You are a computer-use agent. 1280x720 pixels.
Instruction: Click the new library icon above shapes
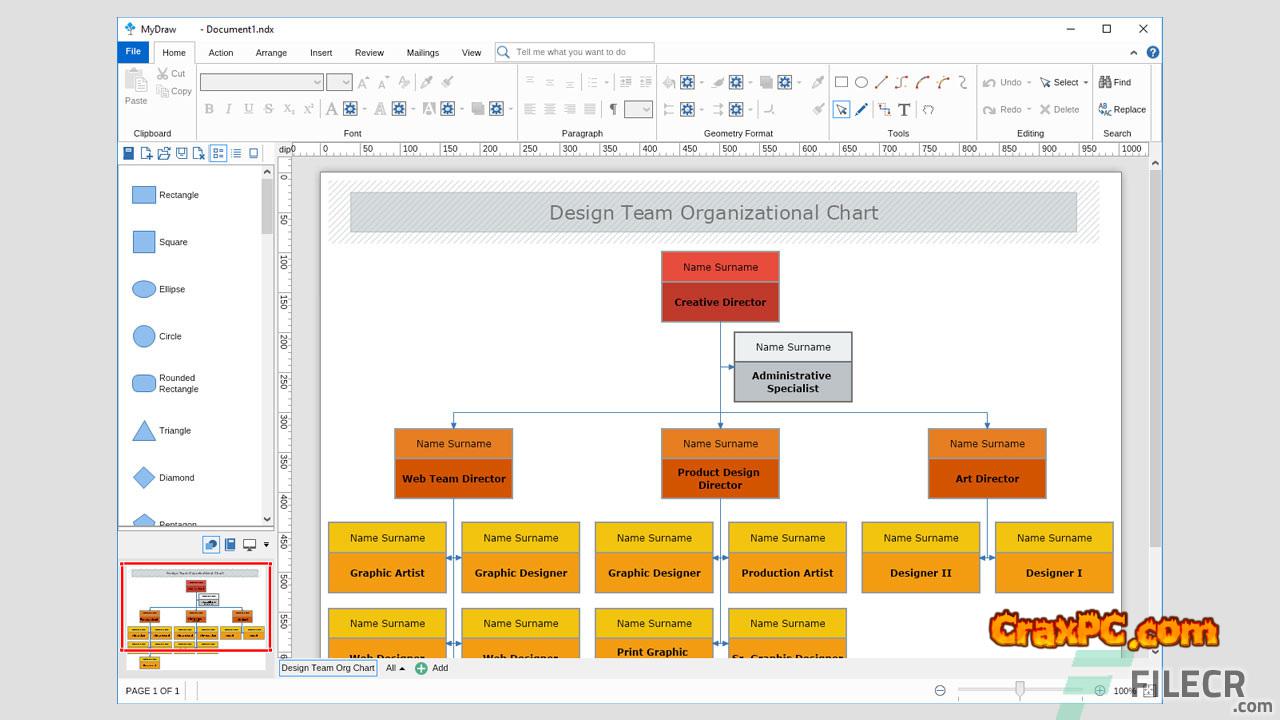coord(146,153)
